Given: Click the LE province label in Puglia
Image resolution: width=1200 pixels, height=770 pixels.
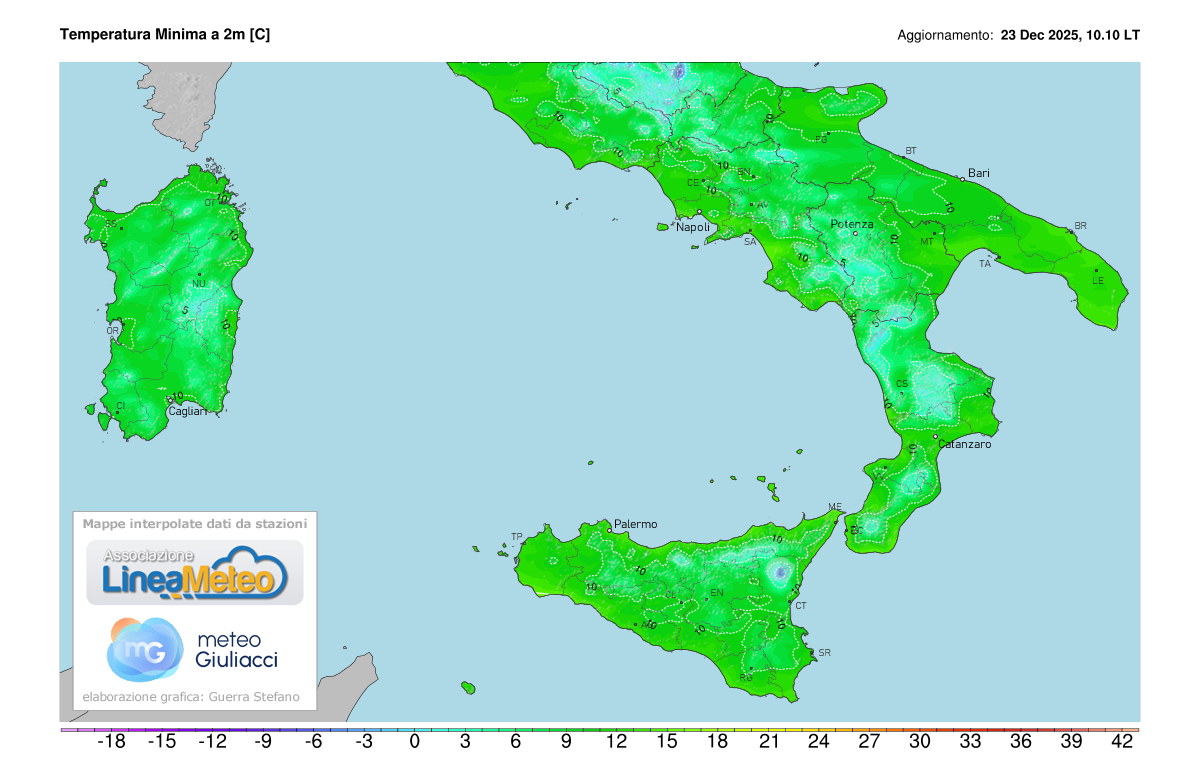Looking at the screenshot, I should click(x=1098, y=280).
